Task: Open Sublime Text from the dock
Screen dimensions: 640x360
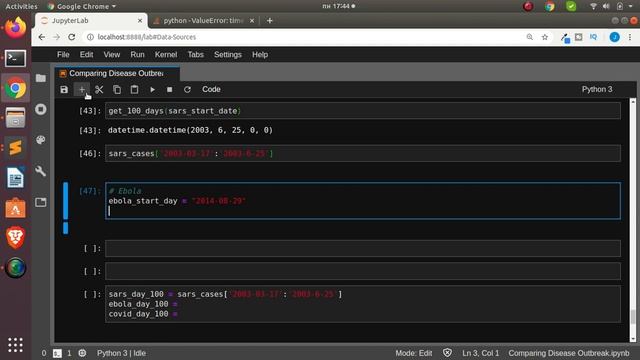Action: [16, 147]
